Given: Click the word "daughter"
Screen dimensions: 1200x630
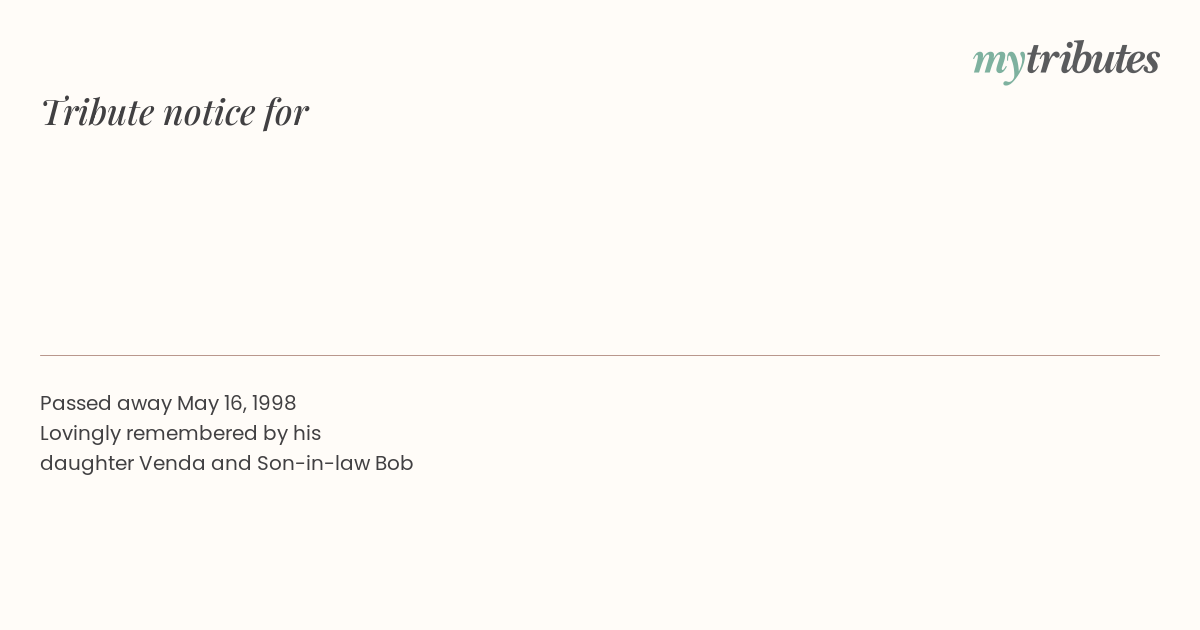Looking at the screenshot, I should pos(86,464).
